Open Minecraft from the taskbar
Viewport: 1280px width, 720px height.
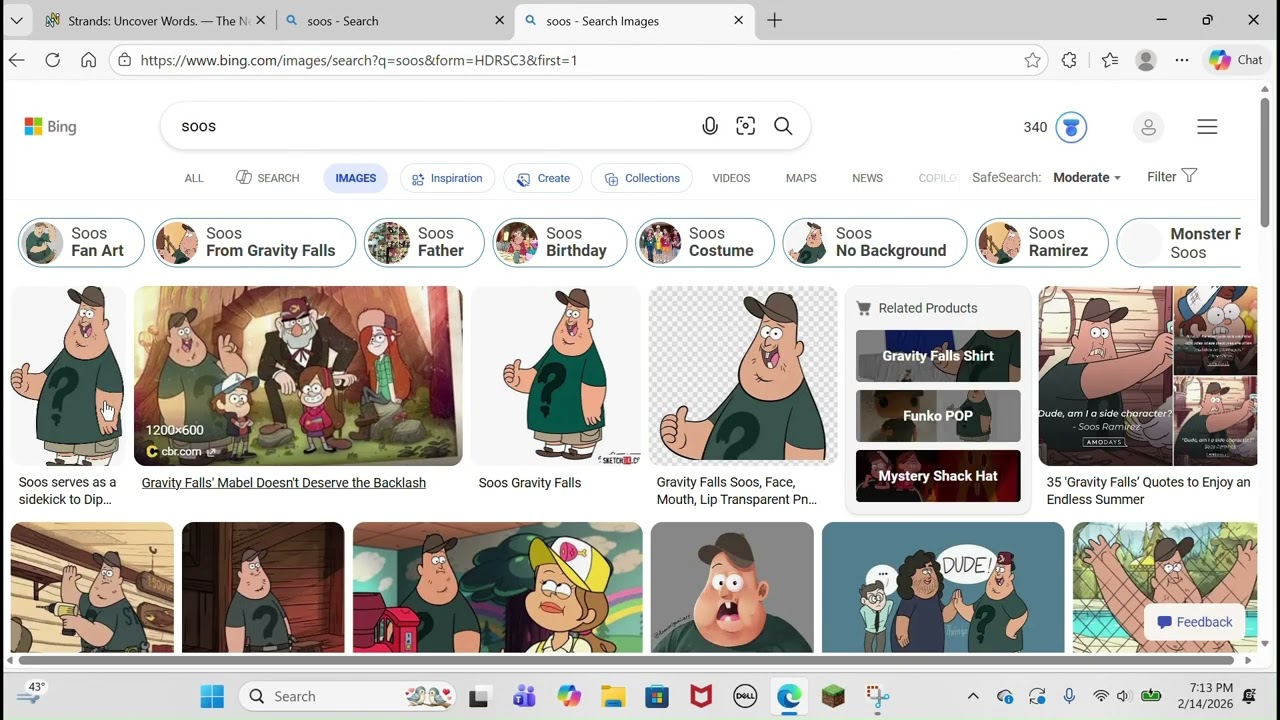[x=833, y=696]
